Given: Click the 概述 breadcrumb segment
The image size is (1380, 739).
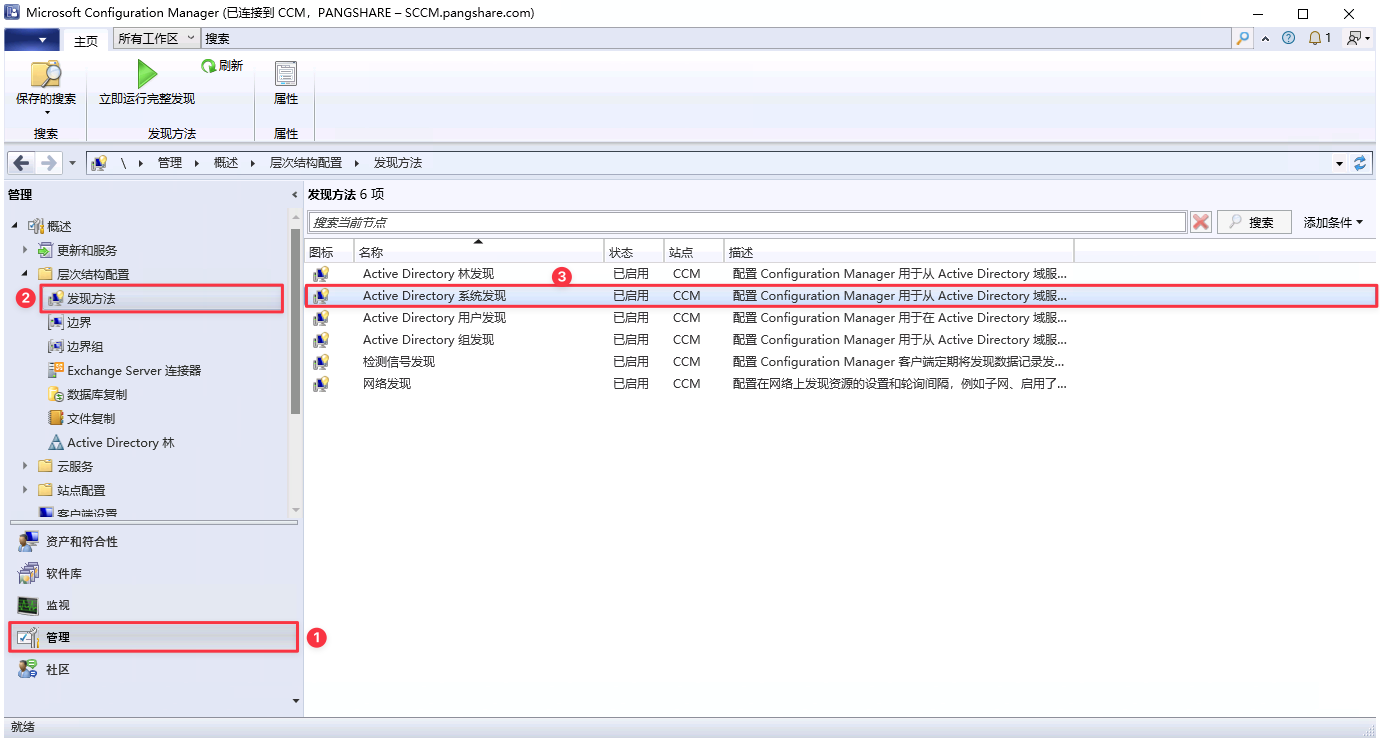Looking at the screenshot, I should pos(226,163).
